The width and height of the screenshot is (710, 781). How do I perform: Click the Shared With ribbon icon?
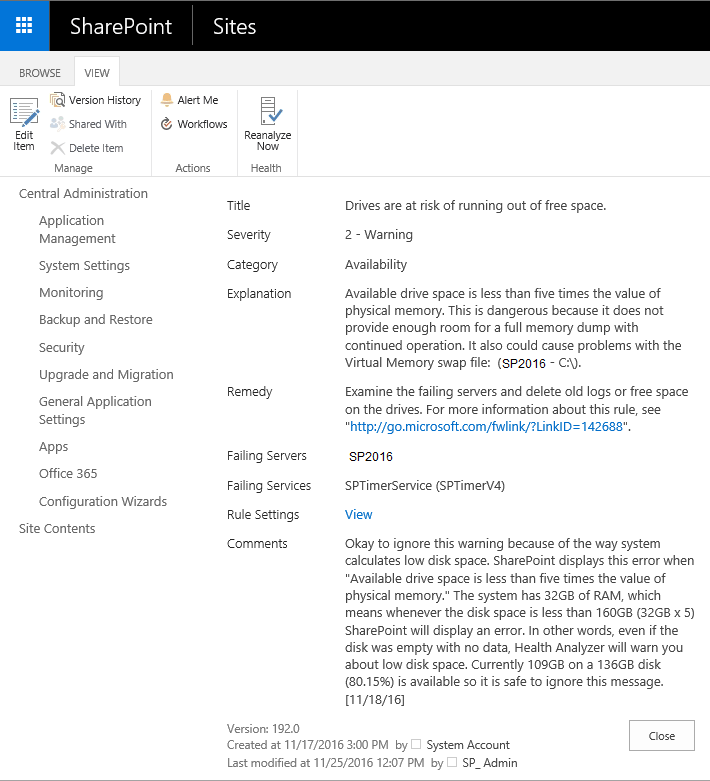(58, 124)
